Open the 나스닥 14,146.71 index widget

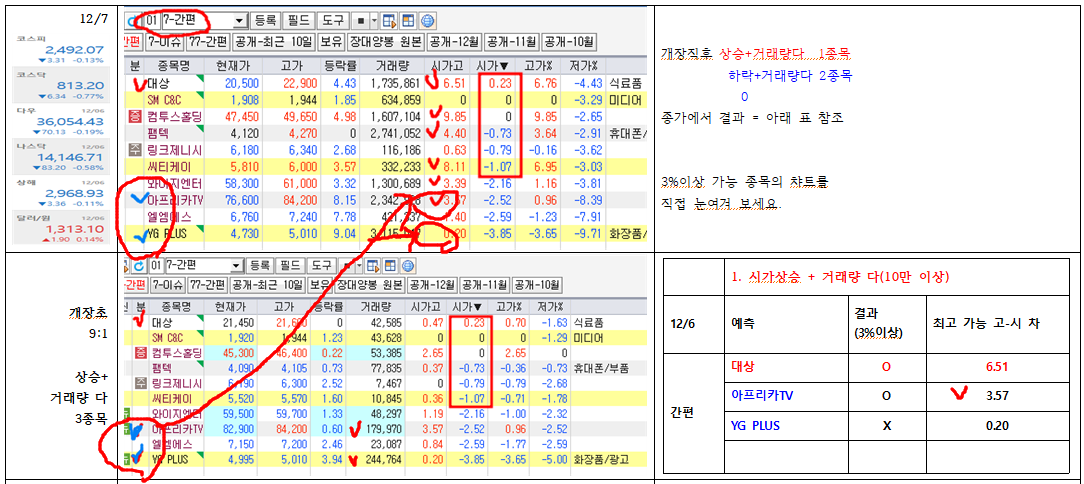point(62,158)
